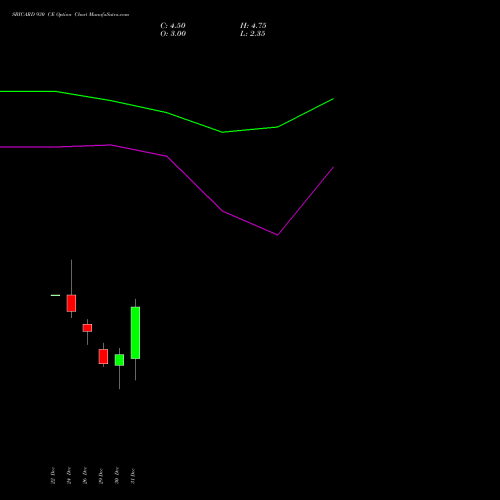Click the red candle for 29 Dec

[x=103, y=356]
